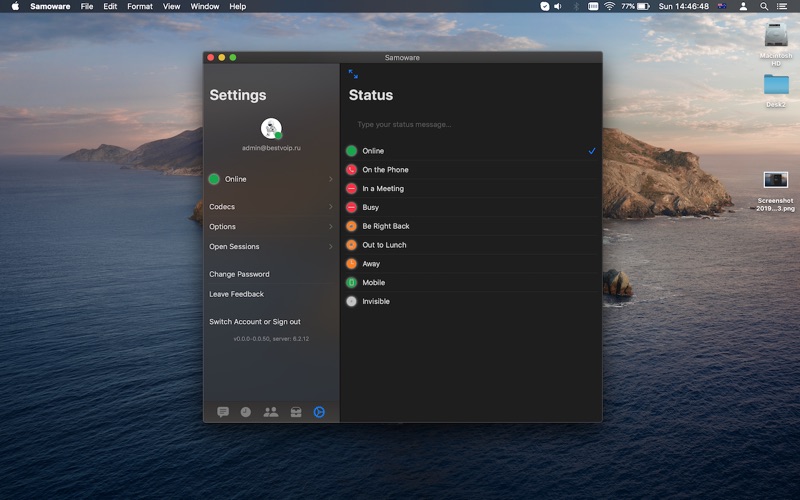The height and width of the screenshot is (500, 800).
Task: Click green status dot in Settings sidebar
Action: (x=214, y=179)
